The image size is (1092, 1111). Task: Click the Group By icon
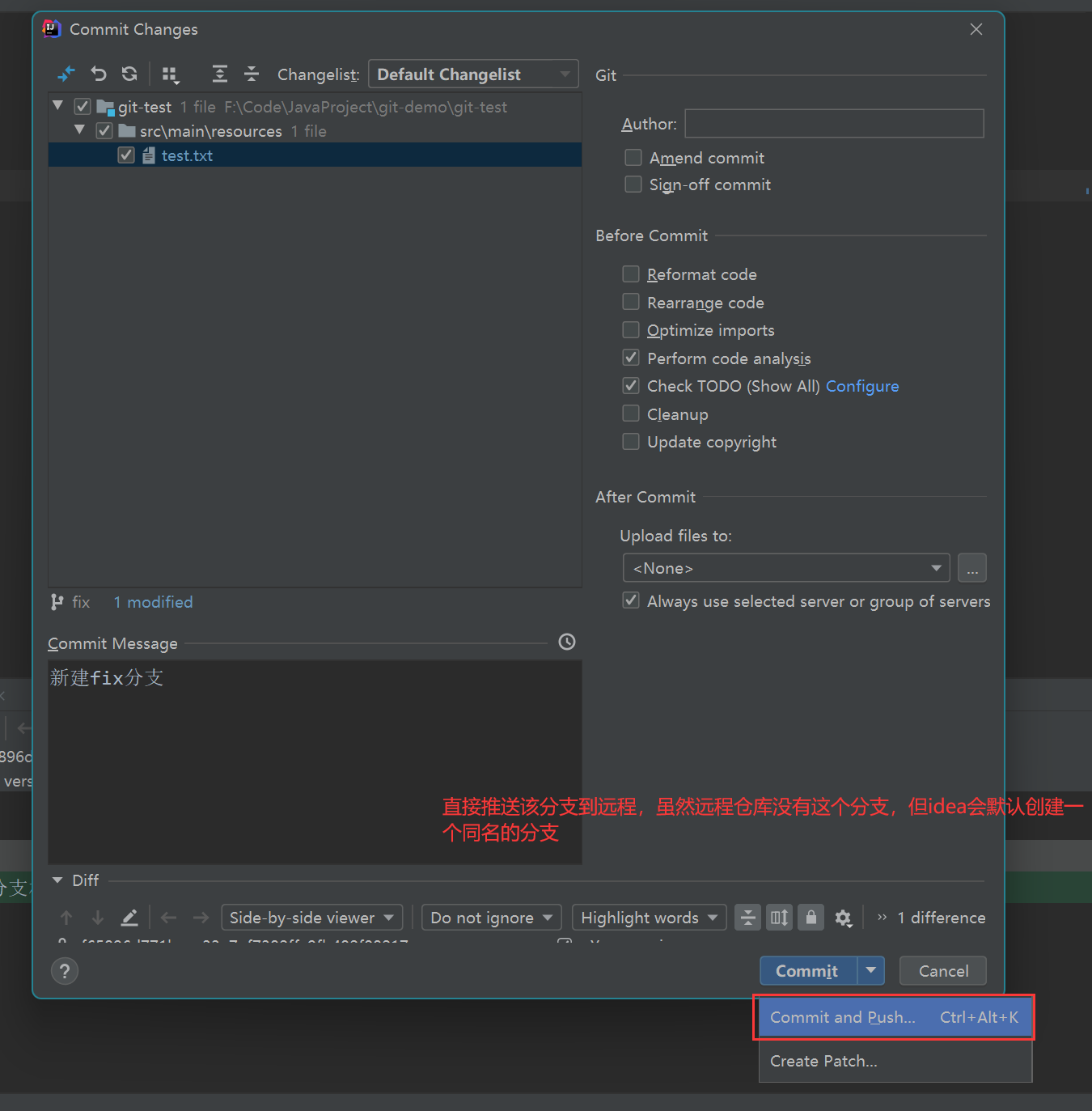pos(171,74)
